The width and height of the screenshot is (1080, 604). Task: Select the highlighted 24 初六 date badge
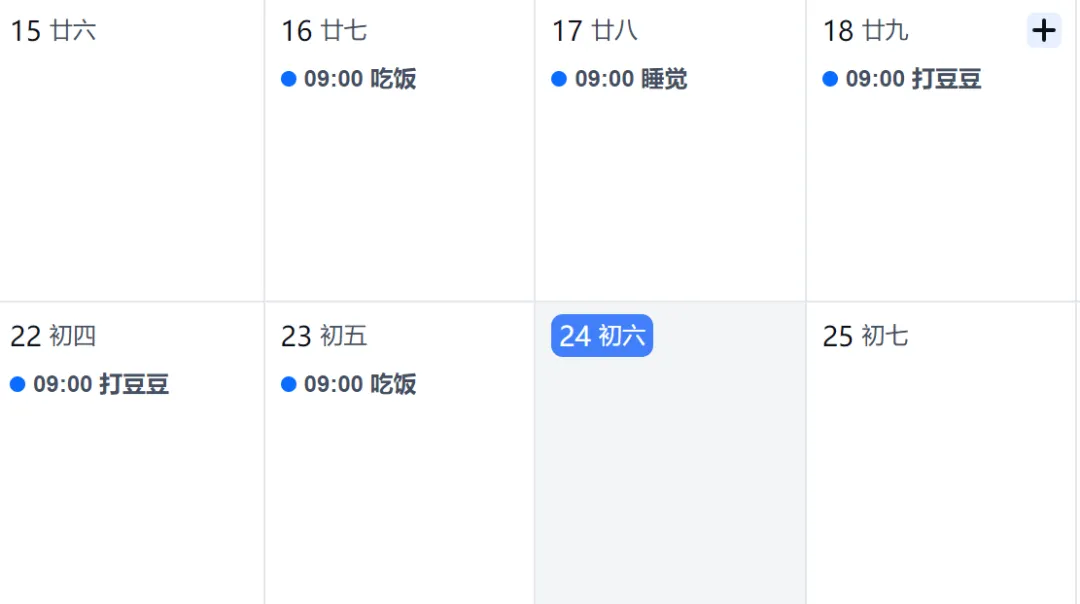click(602, 335)
